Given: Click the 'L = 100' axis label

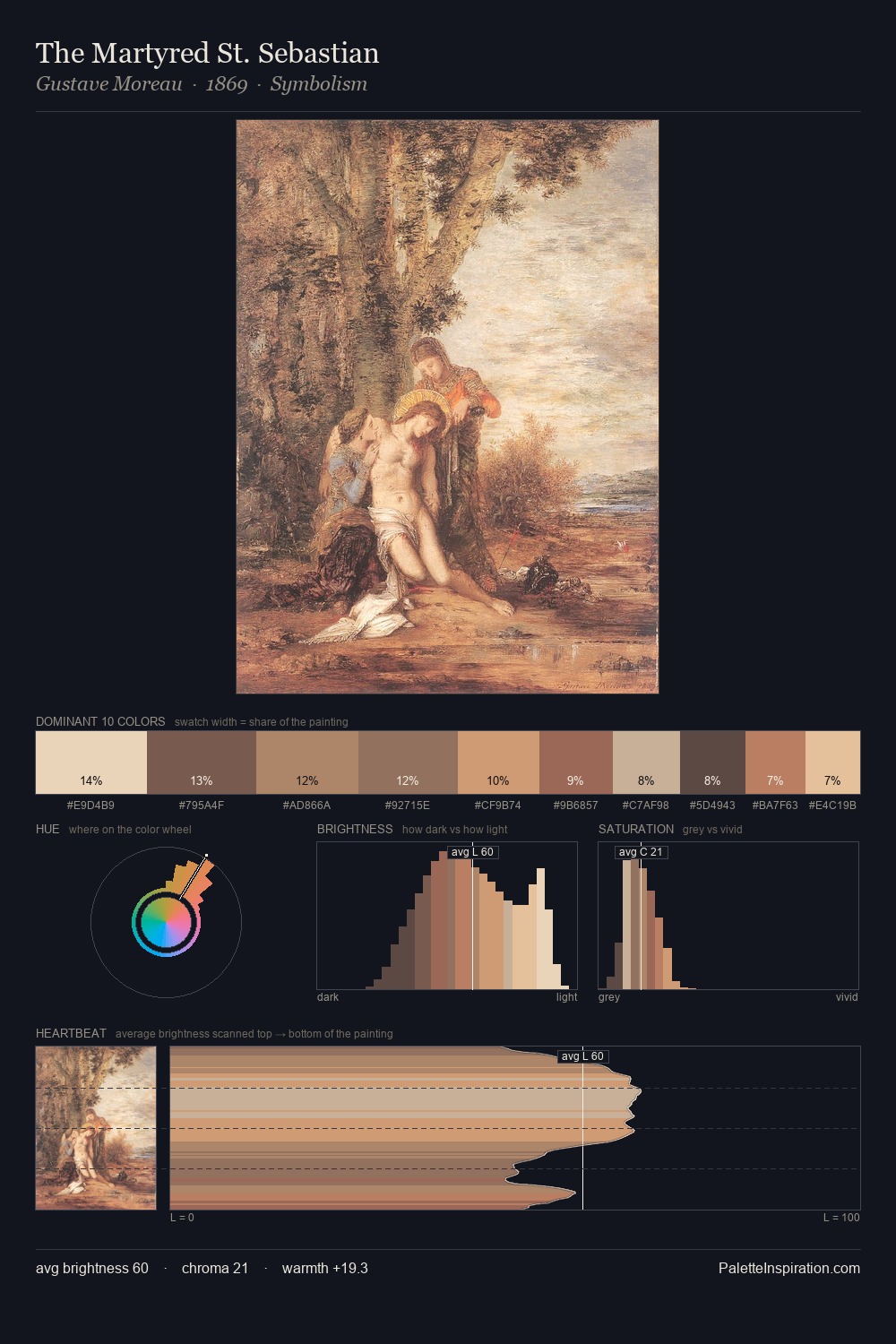Looking at the screenshot, I should click(841, 1217).
